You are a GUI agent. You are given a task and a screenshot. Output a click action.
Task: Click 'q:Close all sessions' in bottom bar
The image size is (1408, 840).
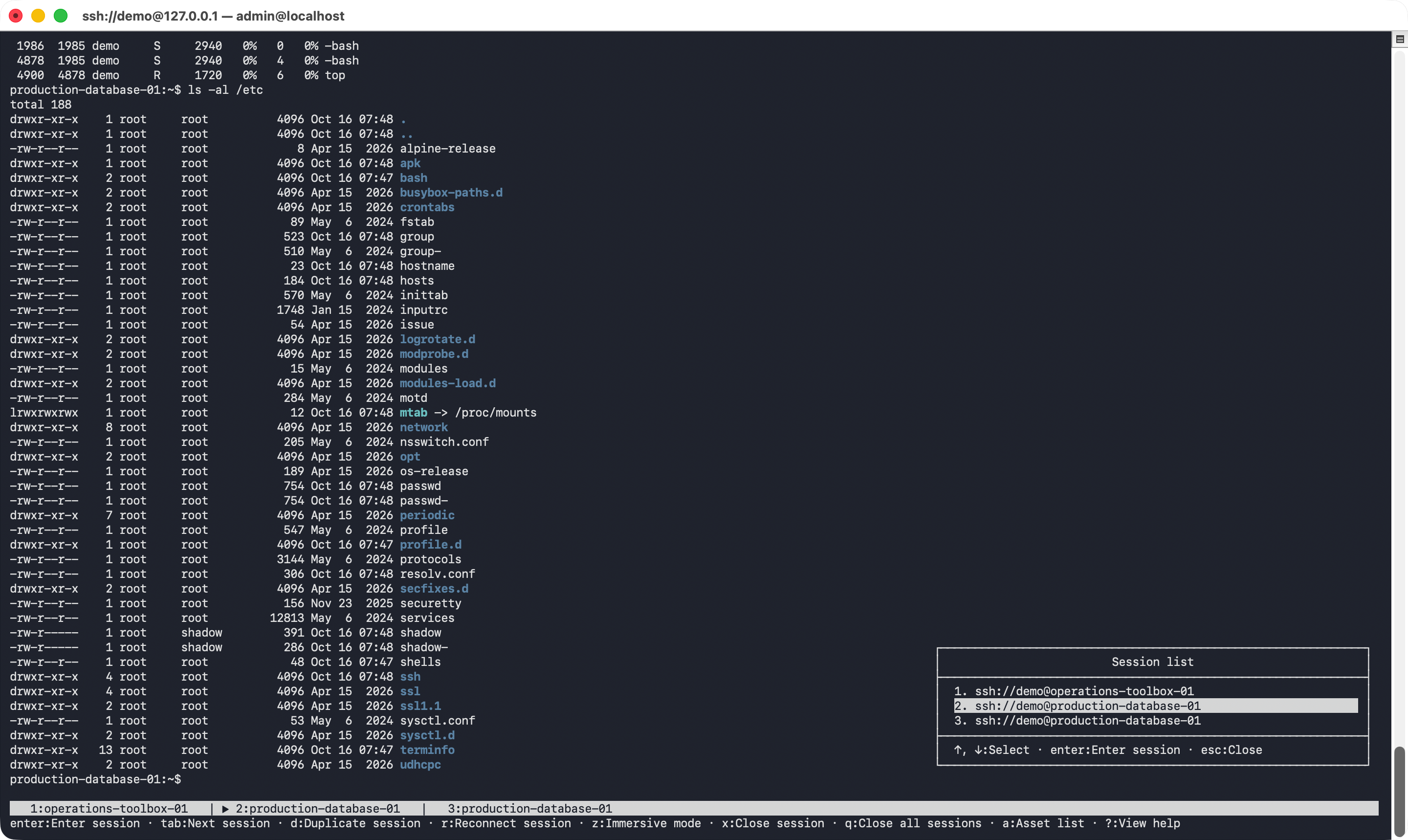click(913, 823)
